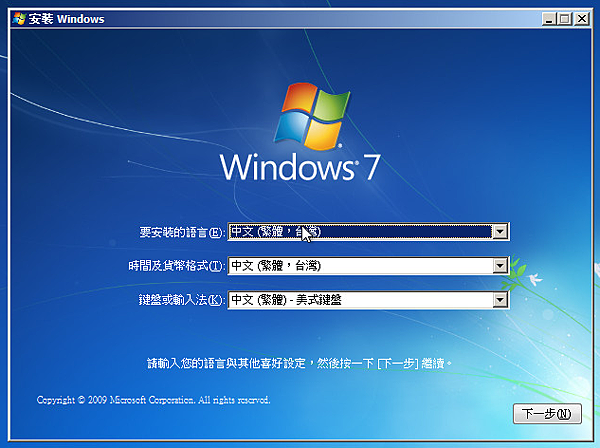Image resolution: width=600 pixels, height=448 pixels.
Task: Minimize the 安裝 Windows window
Action: (x=549, y=19)
